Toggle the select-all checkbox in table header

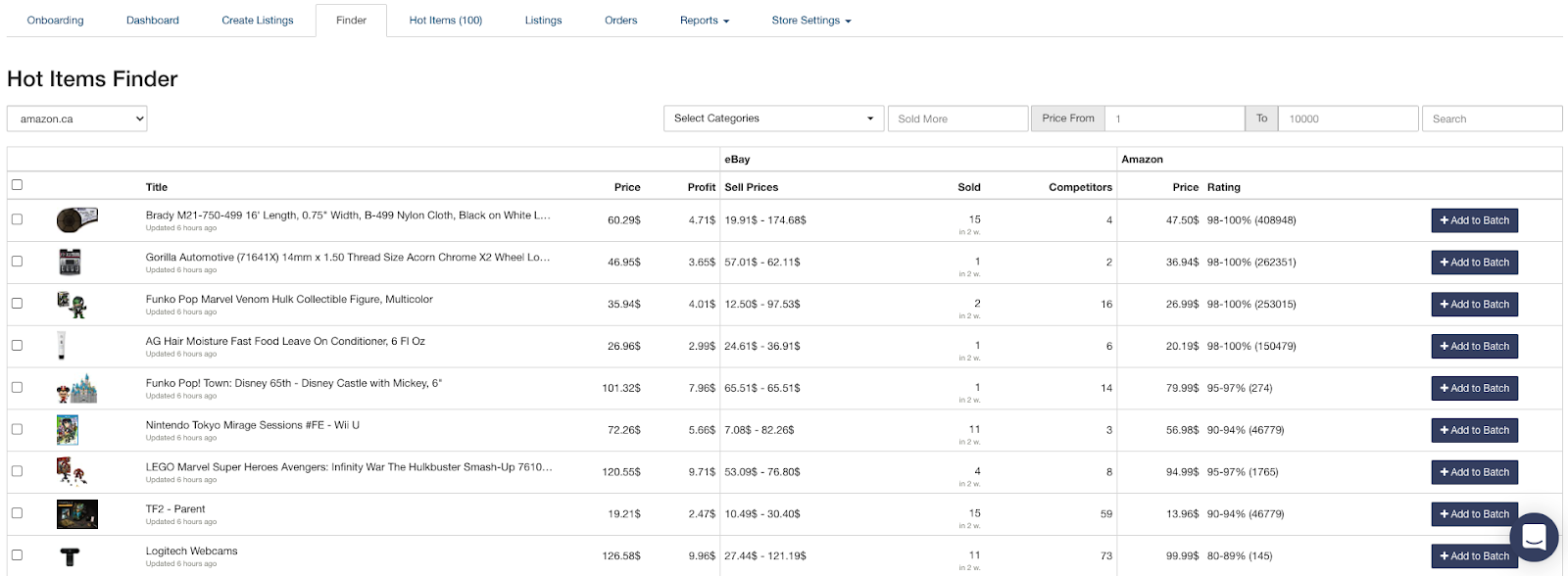17,184
